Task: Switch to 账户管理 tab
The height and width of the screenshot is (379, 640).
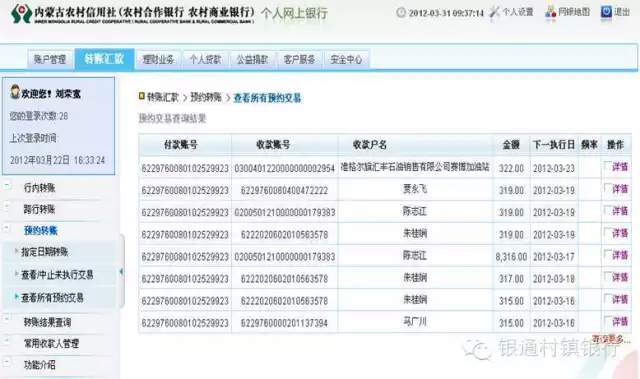Action: coord(50,60)
